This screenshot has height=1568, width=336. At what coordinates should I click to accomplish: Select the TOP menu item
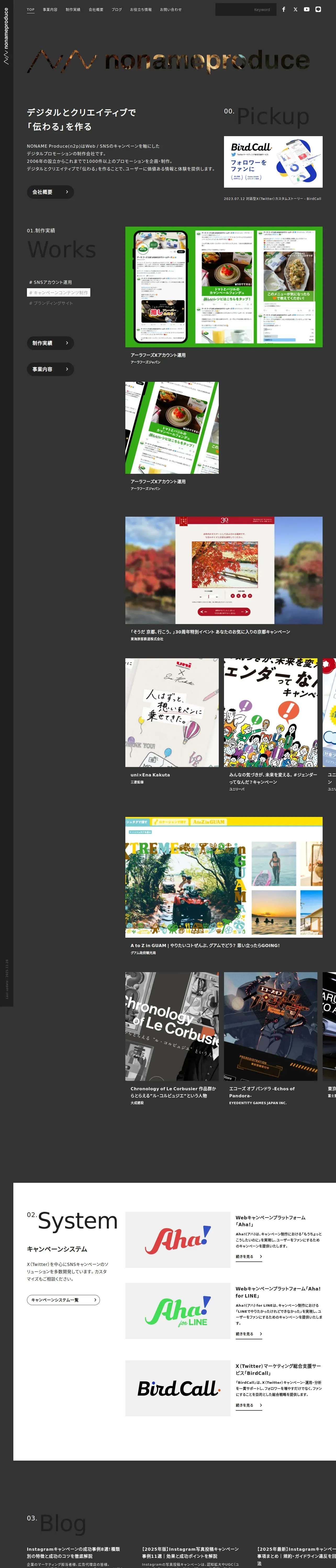[x=31, y=10]
